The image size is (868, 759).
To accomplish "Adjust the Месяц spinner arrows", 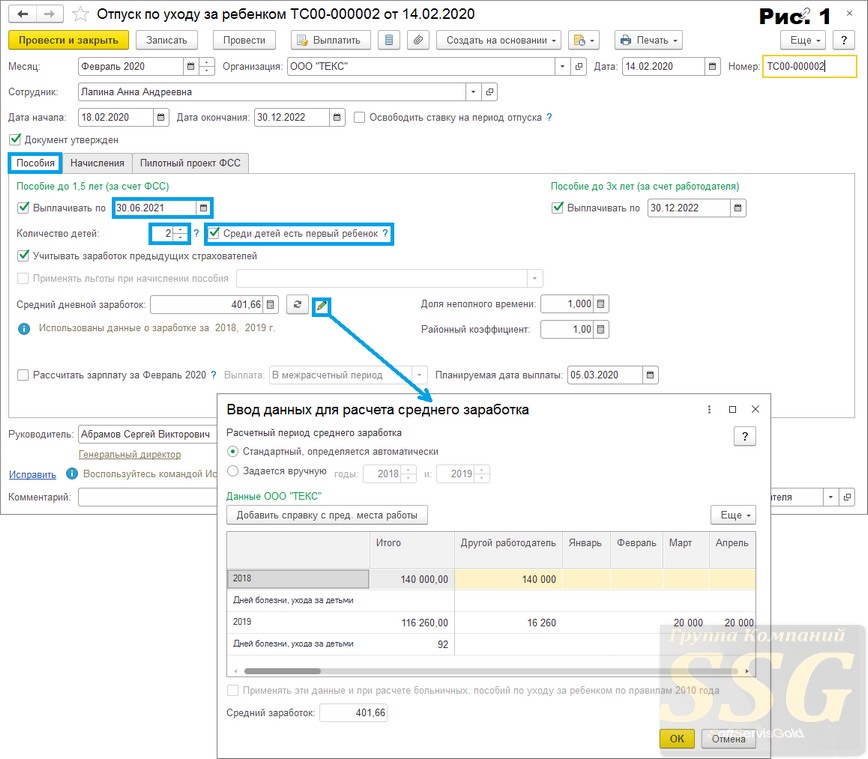I will 206,66.
